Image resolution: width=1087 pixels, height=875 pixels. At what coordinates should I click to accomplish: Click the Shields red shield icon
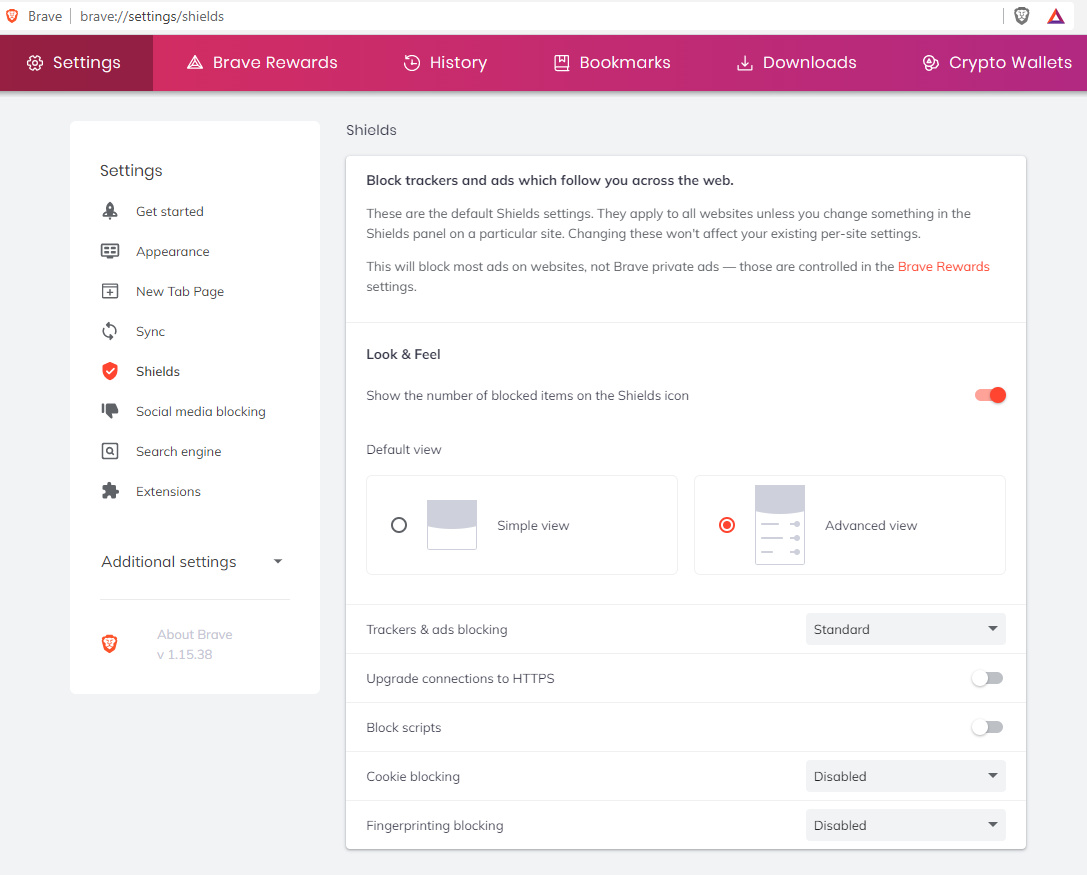pyautogui.click(x=110, y=371)
